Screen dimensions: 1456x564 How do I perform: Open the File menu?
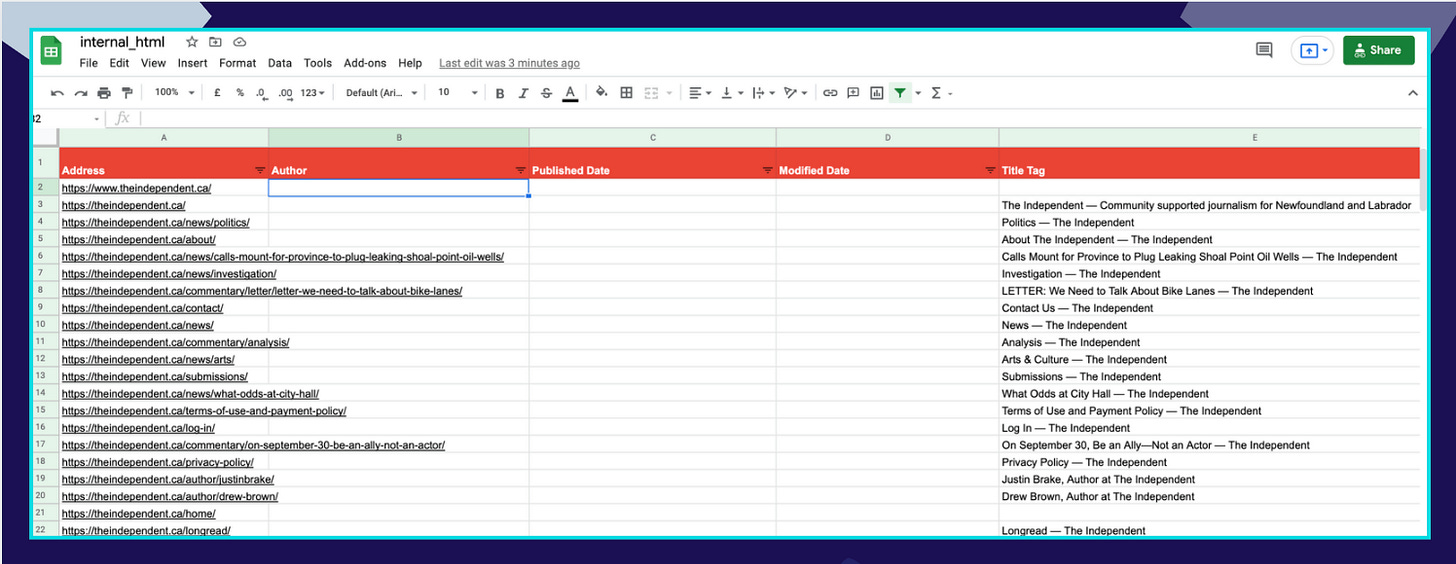89,63
